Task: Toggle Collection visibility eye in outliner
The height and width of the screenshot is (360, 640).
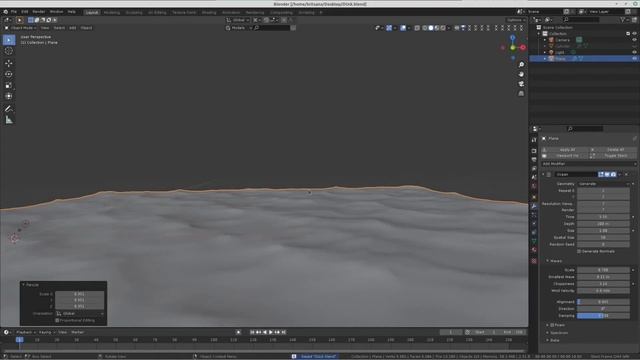Action: [634, 34]
